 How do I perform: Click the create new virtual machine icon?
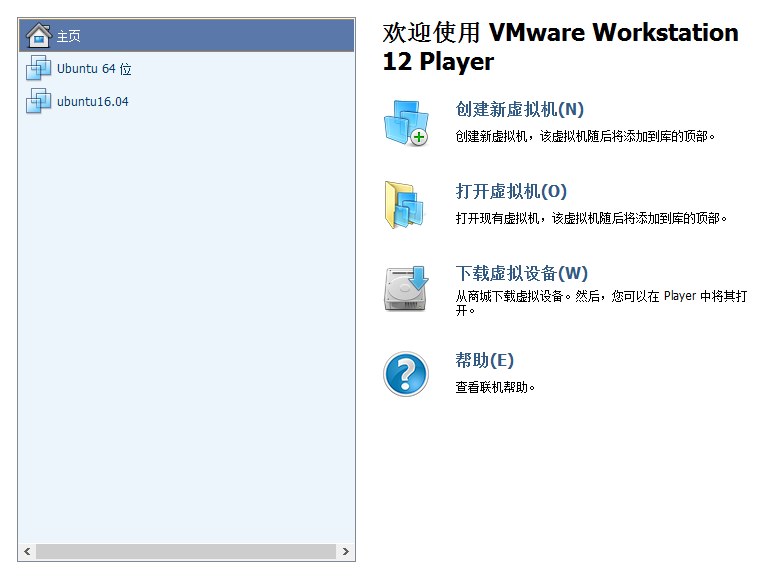tap(406, 123)
